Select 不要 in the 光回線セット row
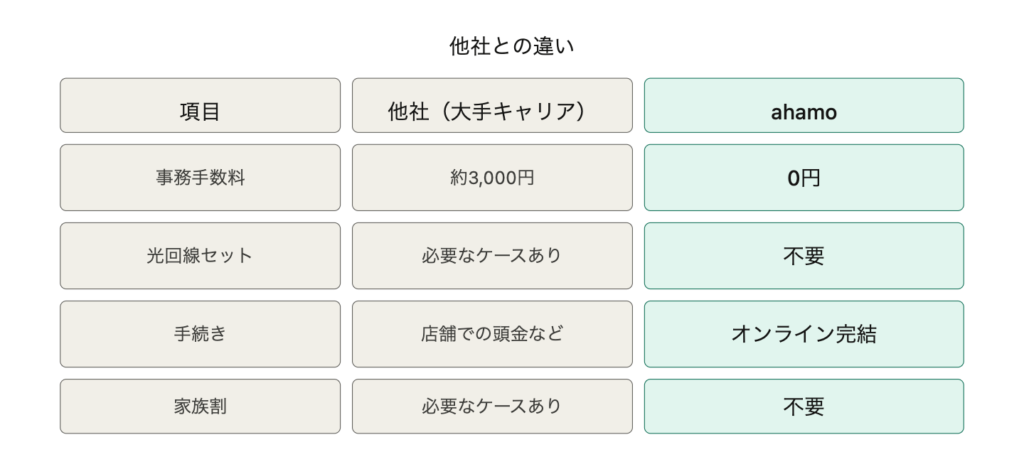Image resolution: width=1024 pixels, height=452 pixels. point(803,256)
